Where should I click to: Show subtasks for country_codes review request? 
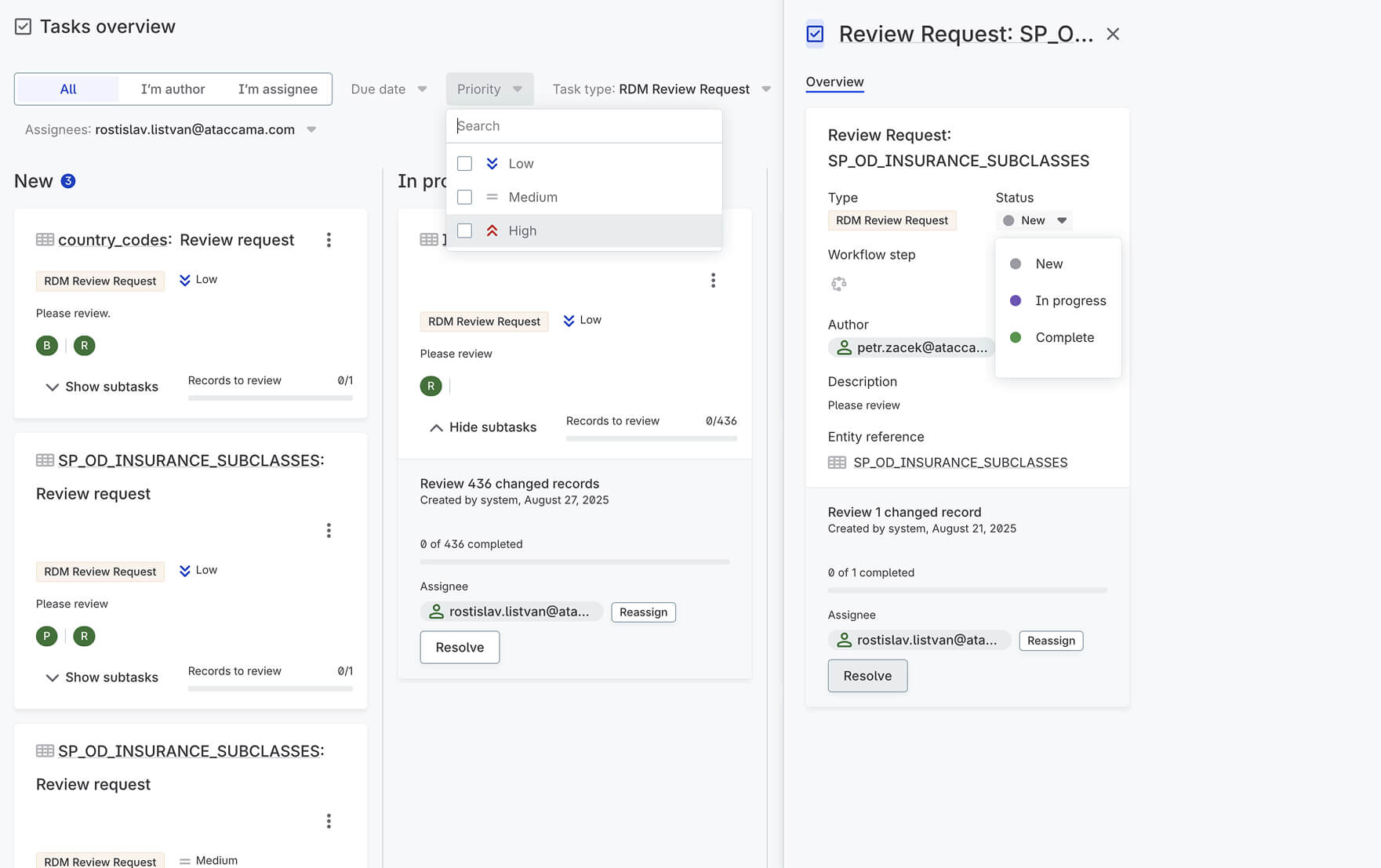click(x=102, y=387)
